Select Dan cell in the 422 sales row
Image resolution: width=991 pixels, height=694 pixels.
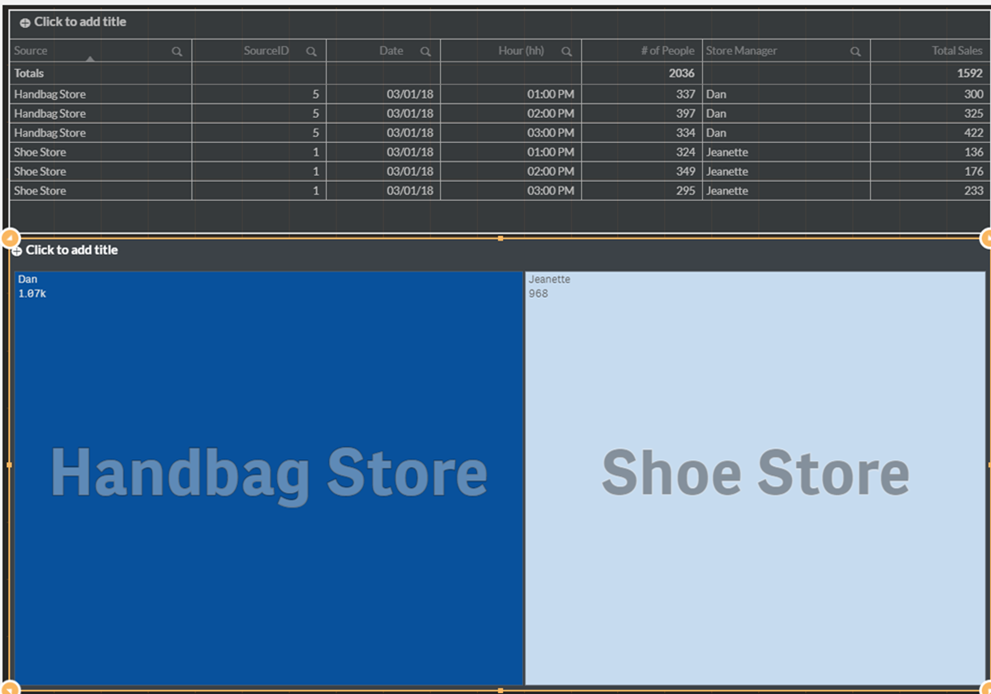(786, 133)
